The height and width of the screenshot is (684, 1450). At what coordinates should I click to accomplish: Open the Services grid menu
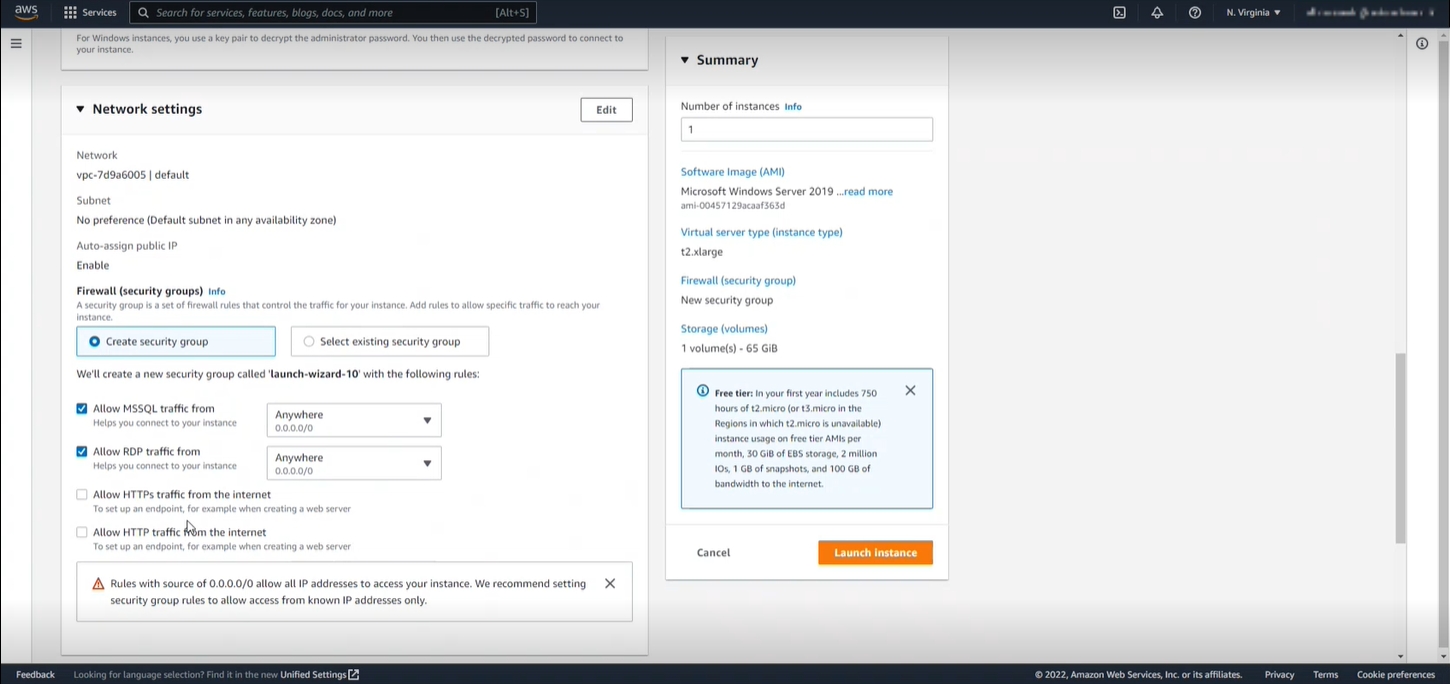pyautogui.click(x=90, y=13)
